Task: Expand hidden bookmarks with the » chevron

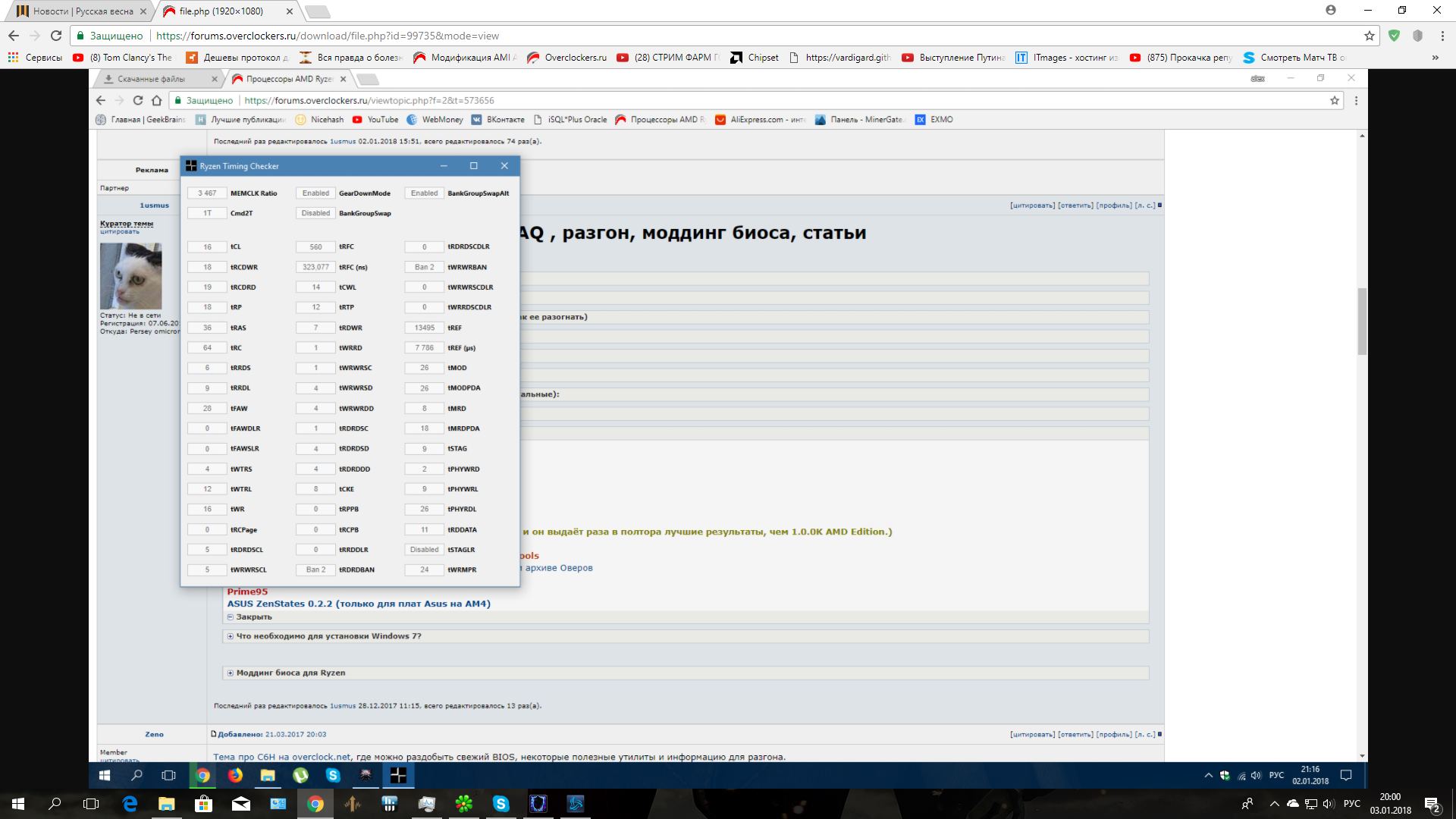Action: click(1435, 58)
